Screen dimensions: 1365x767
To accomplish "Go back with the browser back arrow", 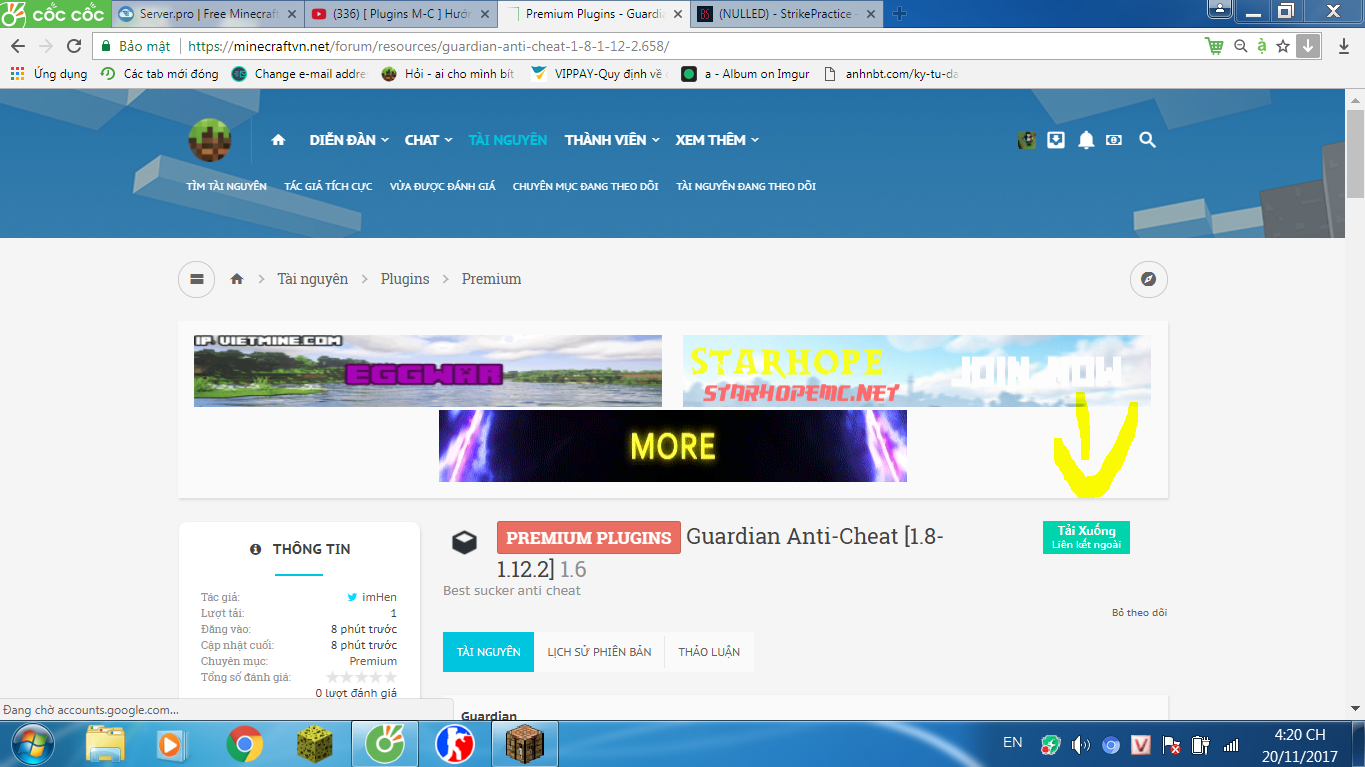I will [18, 46].
